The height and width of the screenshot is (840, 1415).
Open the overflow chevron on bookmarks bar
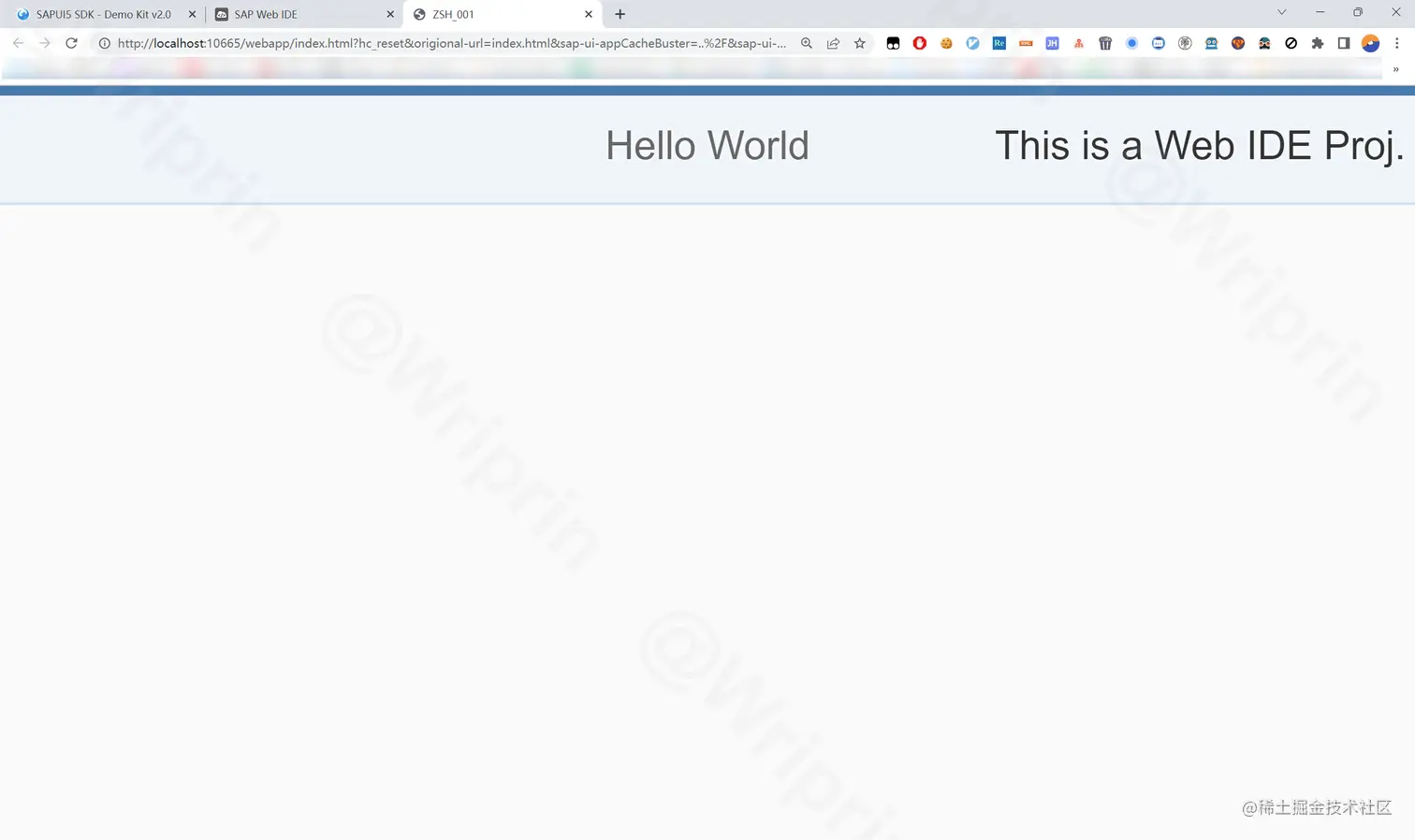tap(1395, 69)
